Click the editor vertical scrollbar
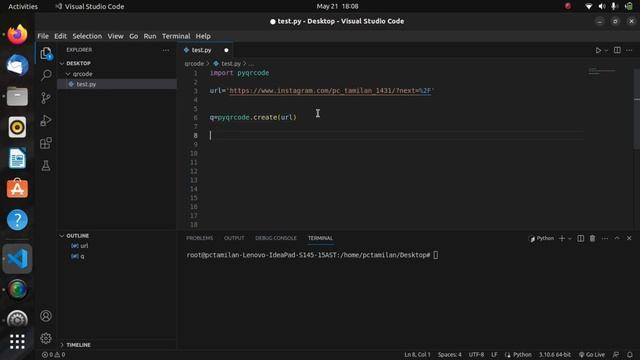Viewport: 640px width, 360px height. tap(637, 109)
